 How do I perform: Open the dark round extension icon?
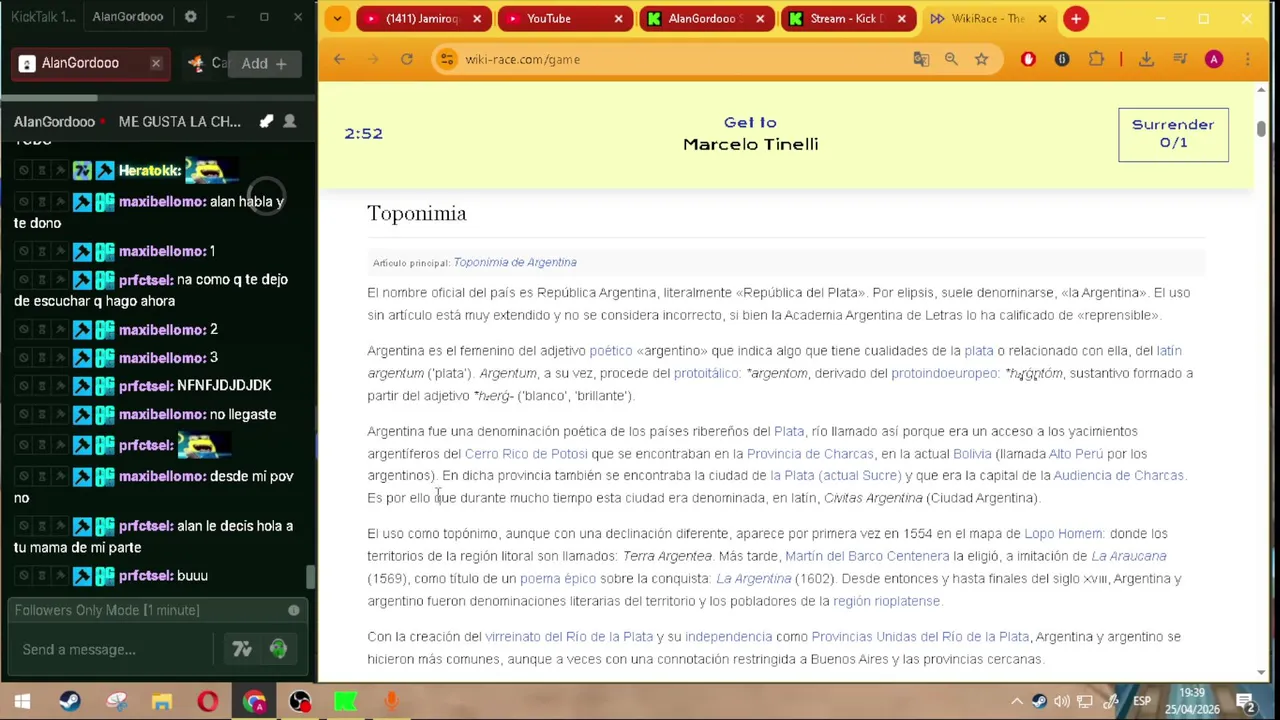click(x=1062, y=59)
